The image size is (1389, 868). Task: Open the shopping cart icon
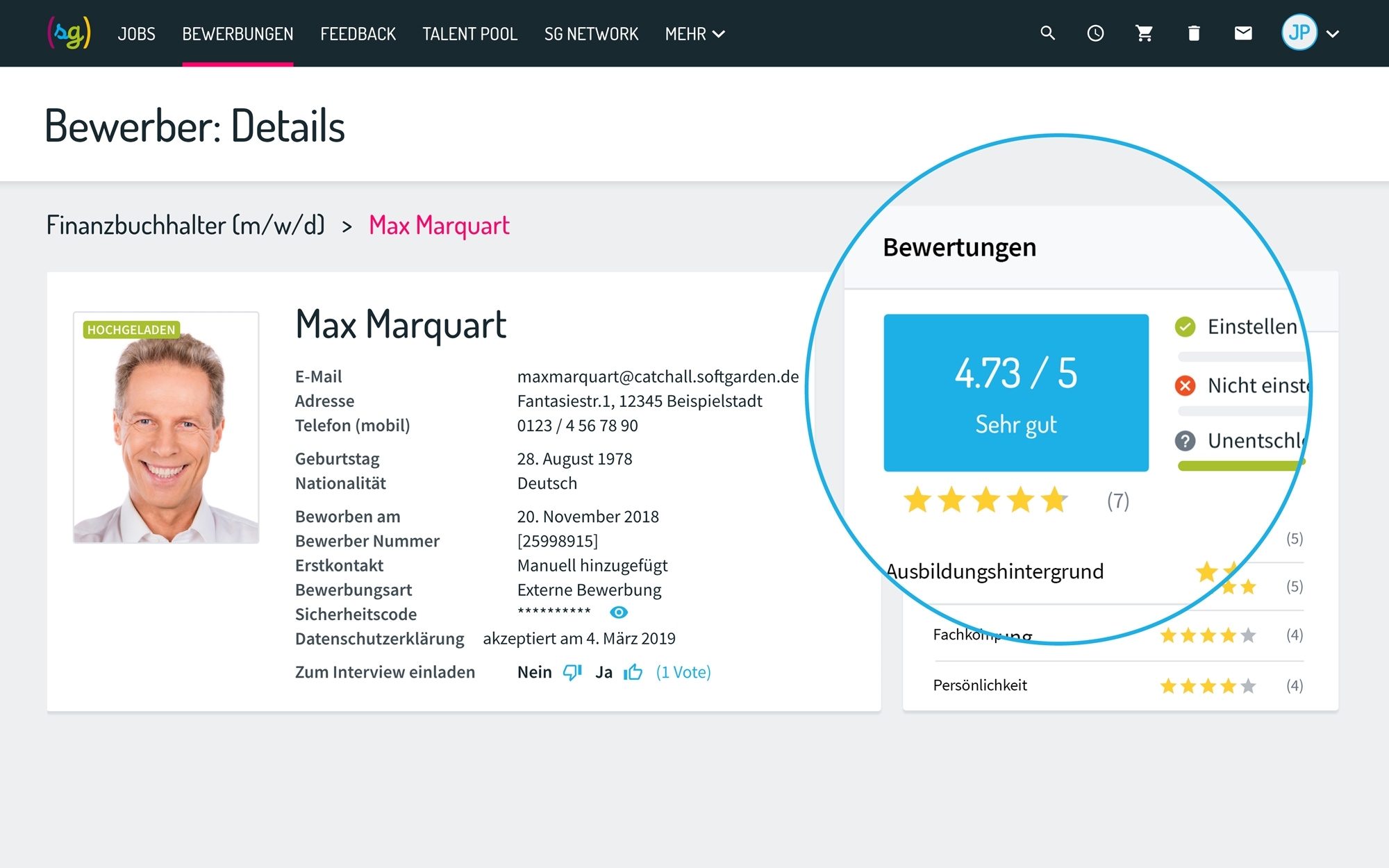pyautogui.click(x=1144, y=33)
